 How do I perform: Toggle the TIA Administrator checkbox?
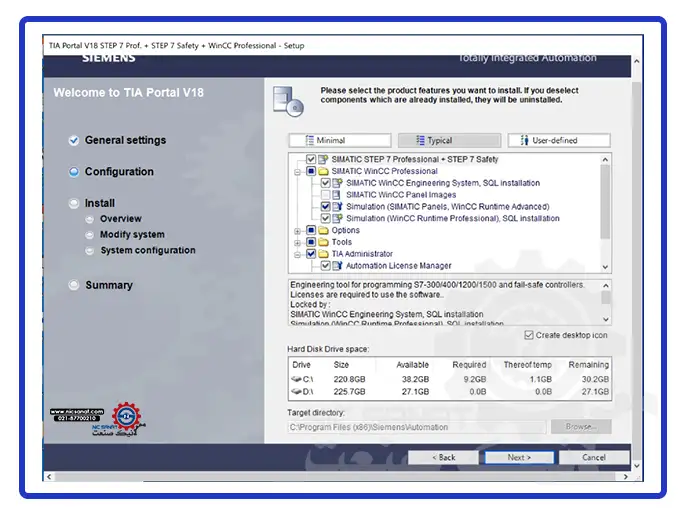(311, 254)
